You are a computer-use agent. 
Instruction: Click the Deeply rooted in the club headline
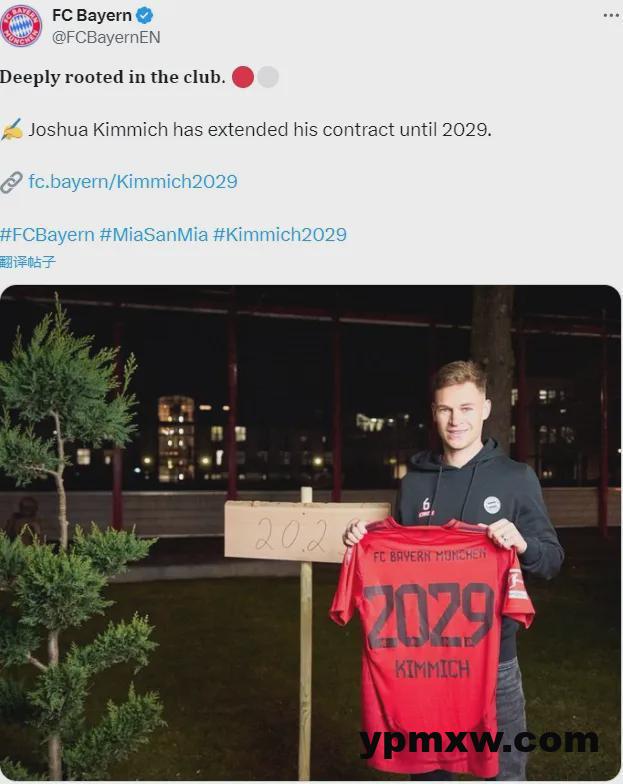[112, 77]
